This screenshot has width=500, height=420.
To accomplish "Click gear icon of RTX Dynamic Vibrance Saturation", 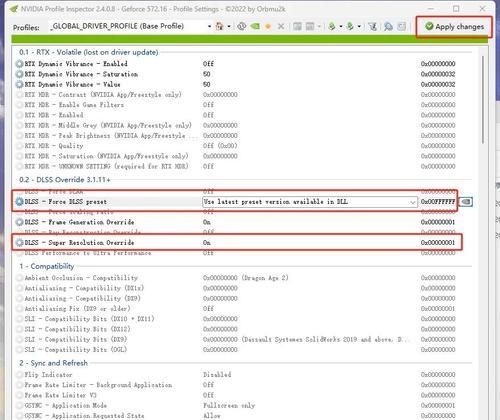I will [20, 74].
